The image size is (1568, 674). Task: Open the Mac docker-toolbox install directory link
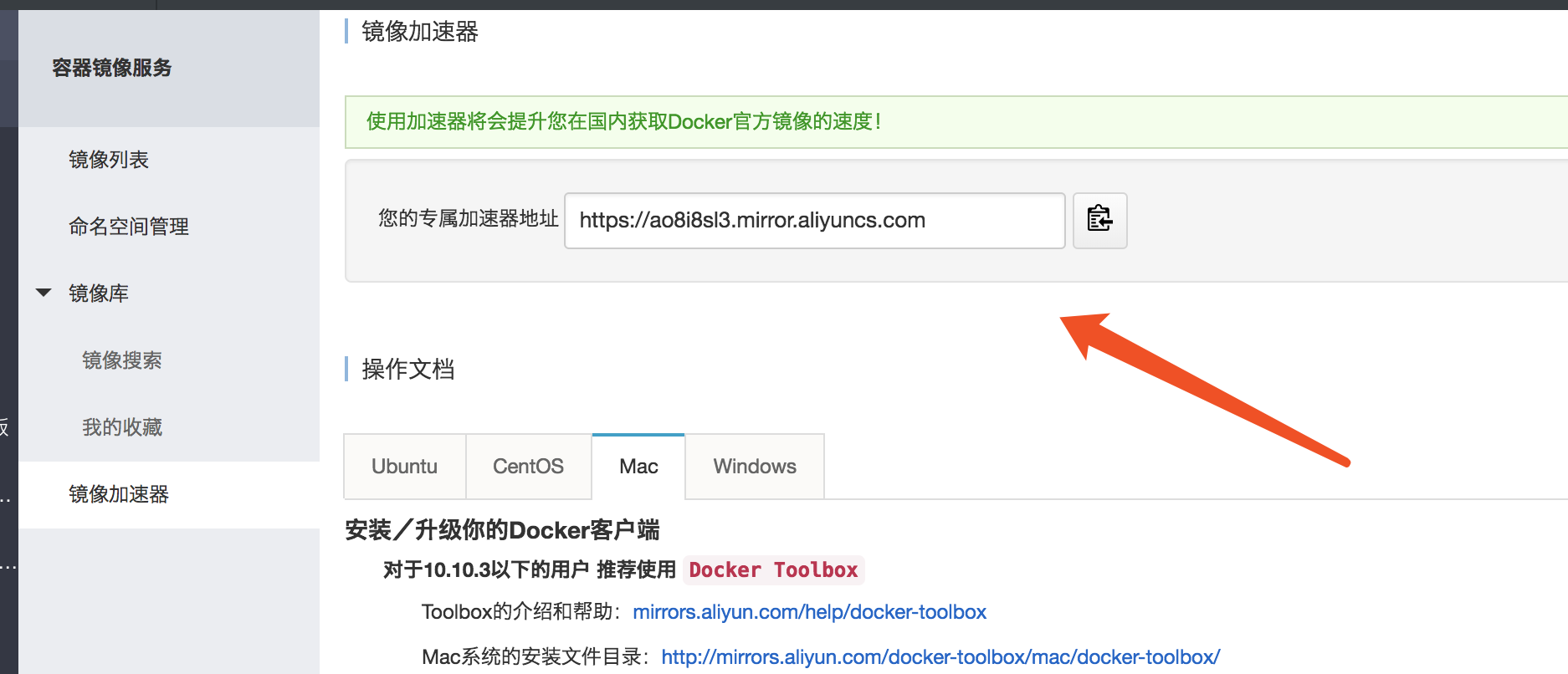tap(940, 657)
